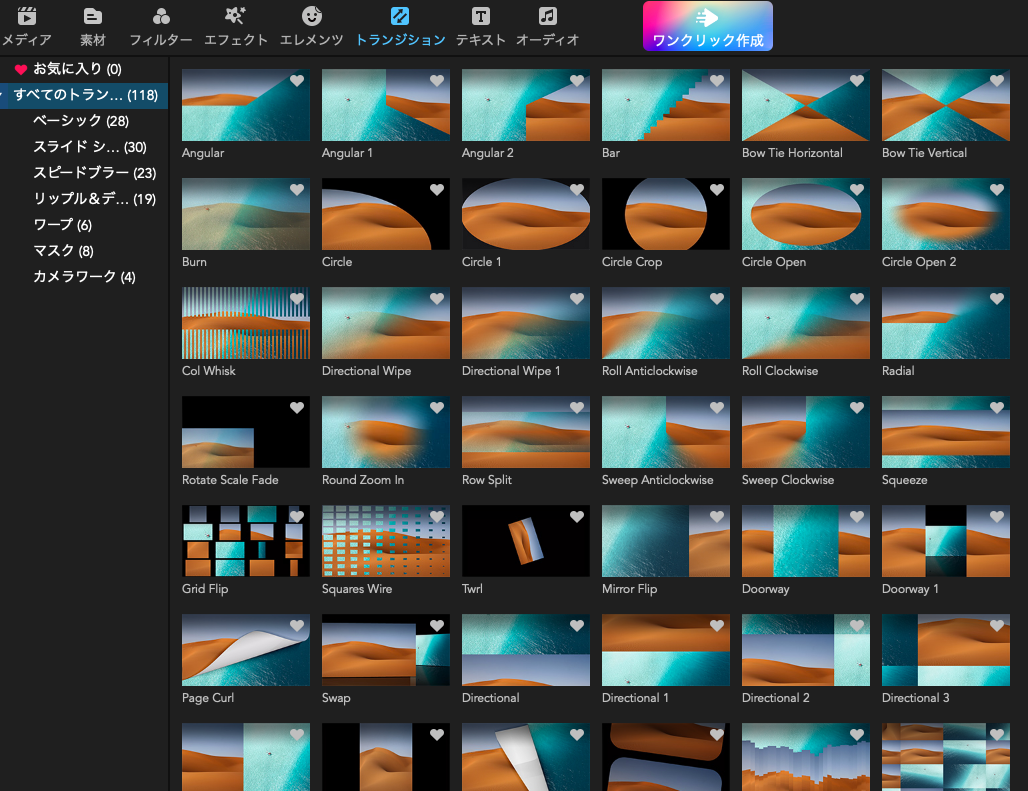The width and height of the screenshot is (1028, 791).
Task: Favorite the Angular transition with its heart
Action: tap(297, 81)
